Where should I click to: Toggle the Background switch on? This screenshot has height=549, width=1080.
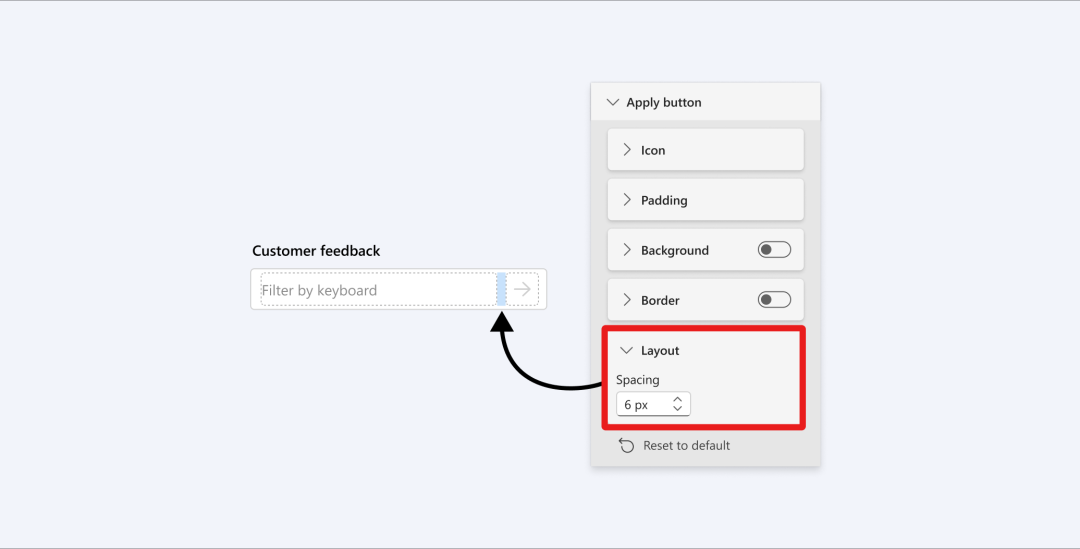tap(774, 249)
